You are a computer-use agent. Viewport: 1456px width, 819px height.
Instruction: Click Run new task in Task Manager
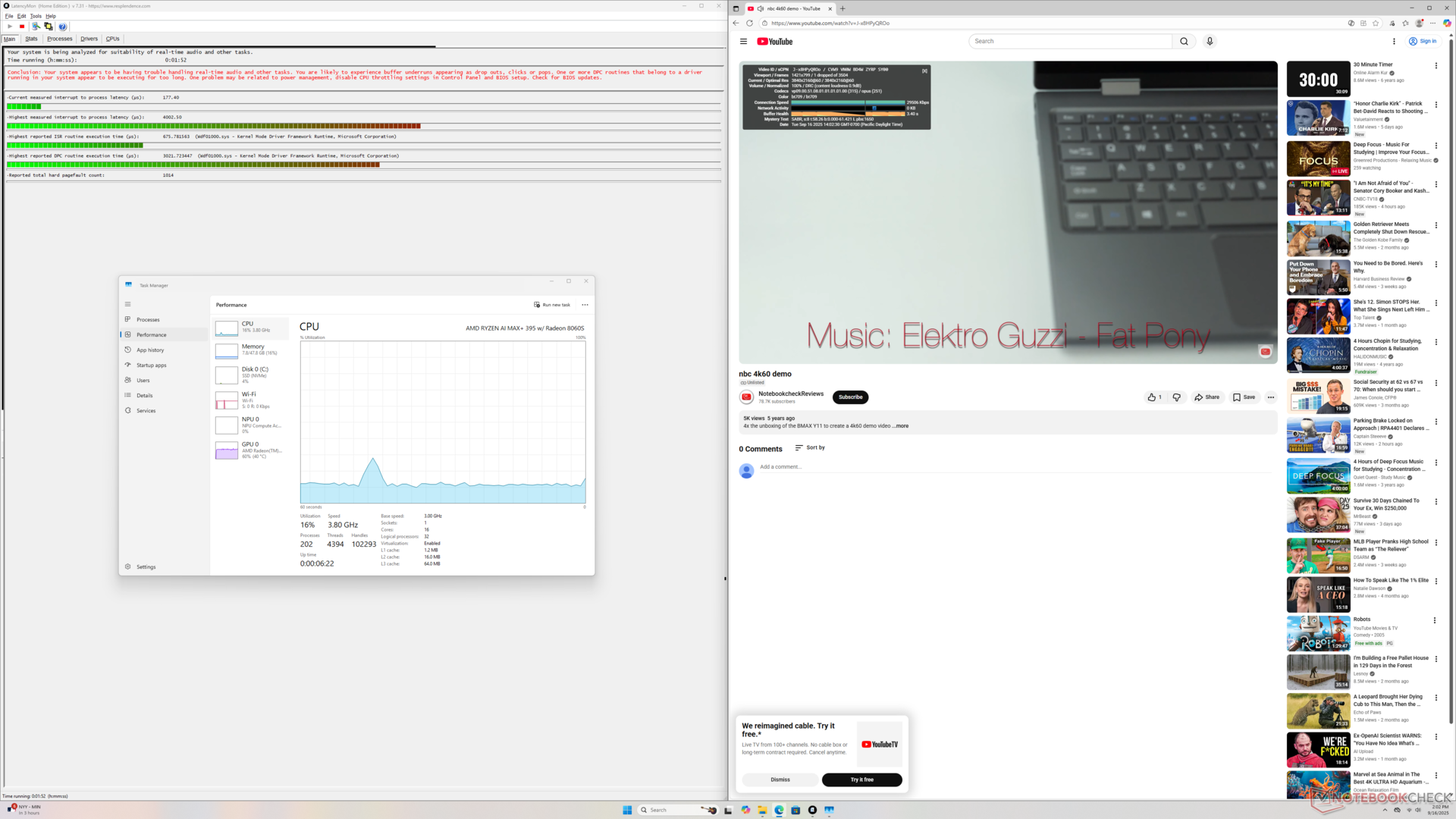click(552, 305)
